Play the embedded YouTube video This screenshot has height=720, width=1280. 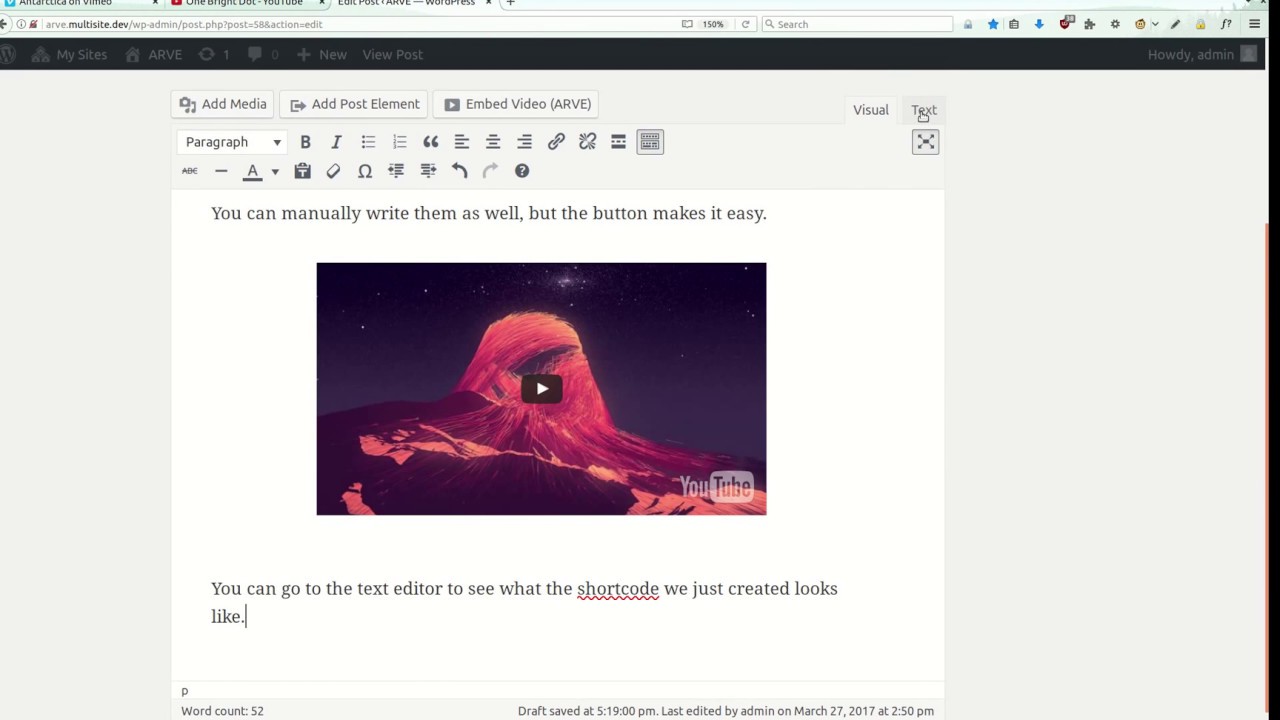(x=541, y=389)
